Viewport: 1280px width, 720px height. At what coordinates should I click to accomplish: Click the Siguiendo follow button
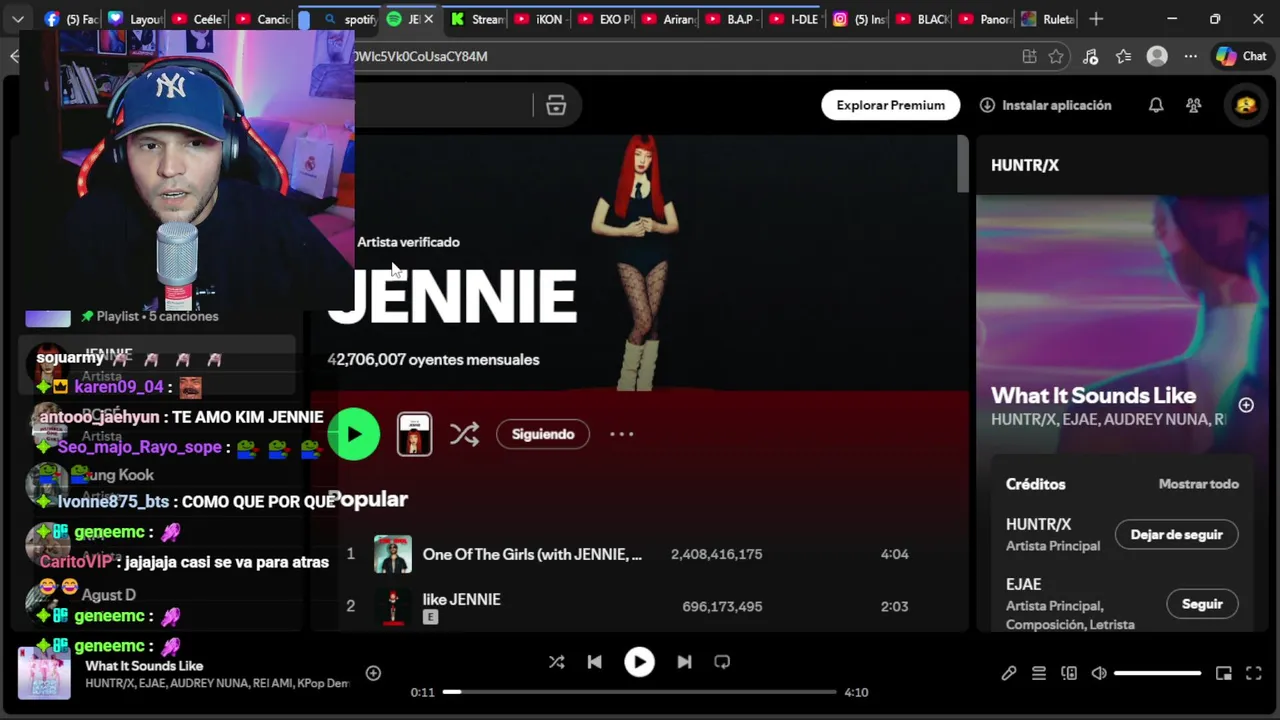(x=543, y=434)
